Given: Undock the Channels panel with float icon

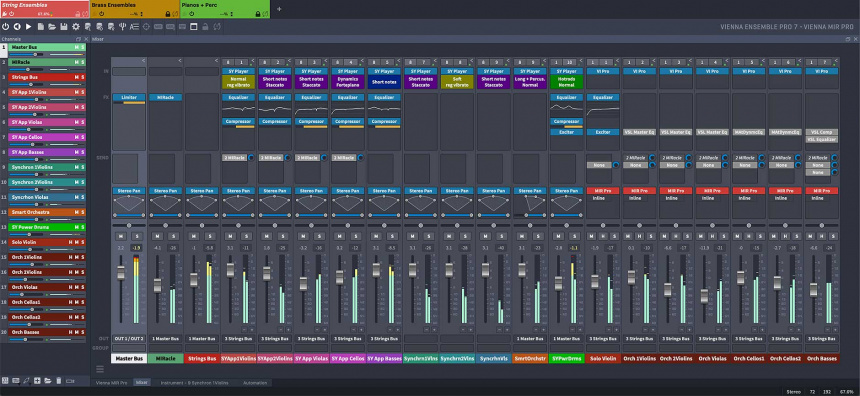Looking at the screenshot, I should pos(78,39).
